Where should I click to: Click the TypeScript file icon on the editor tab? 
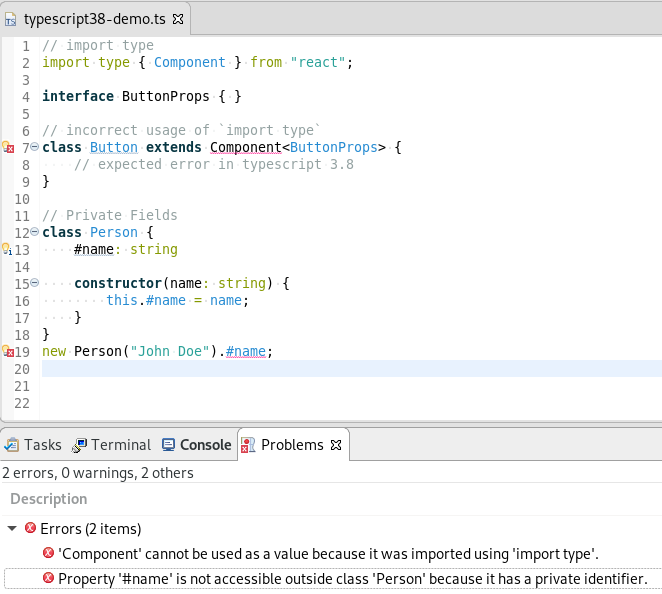(x=11, y=19)
